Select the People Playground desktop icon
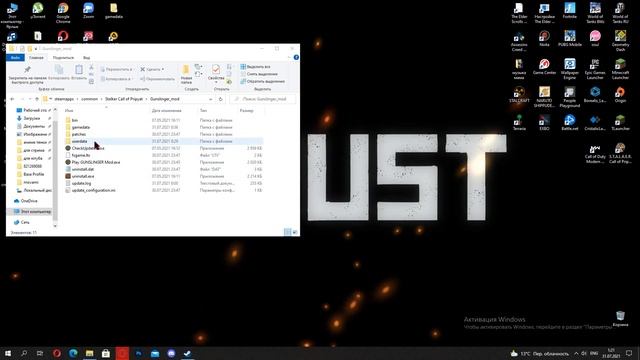 tap(569, 97)
